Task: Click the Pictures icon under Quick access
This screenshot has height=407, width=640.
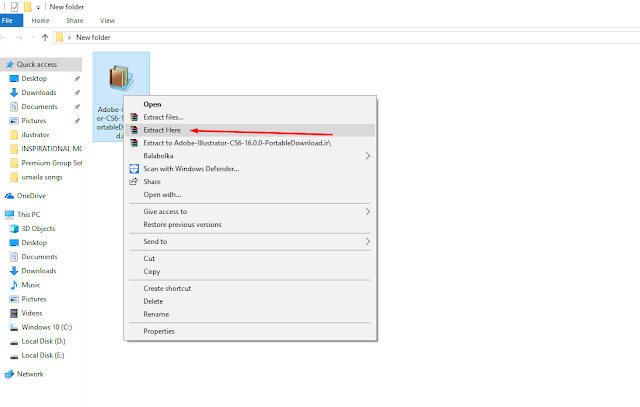Action: (14, 121)
